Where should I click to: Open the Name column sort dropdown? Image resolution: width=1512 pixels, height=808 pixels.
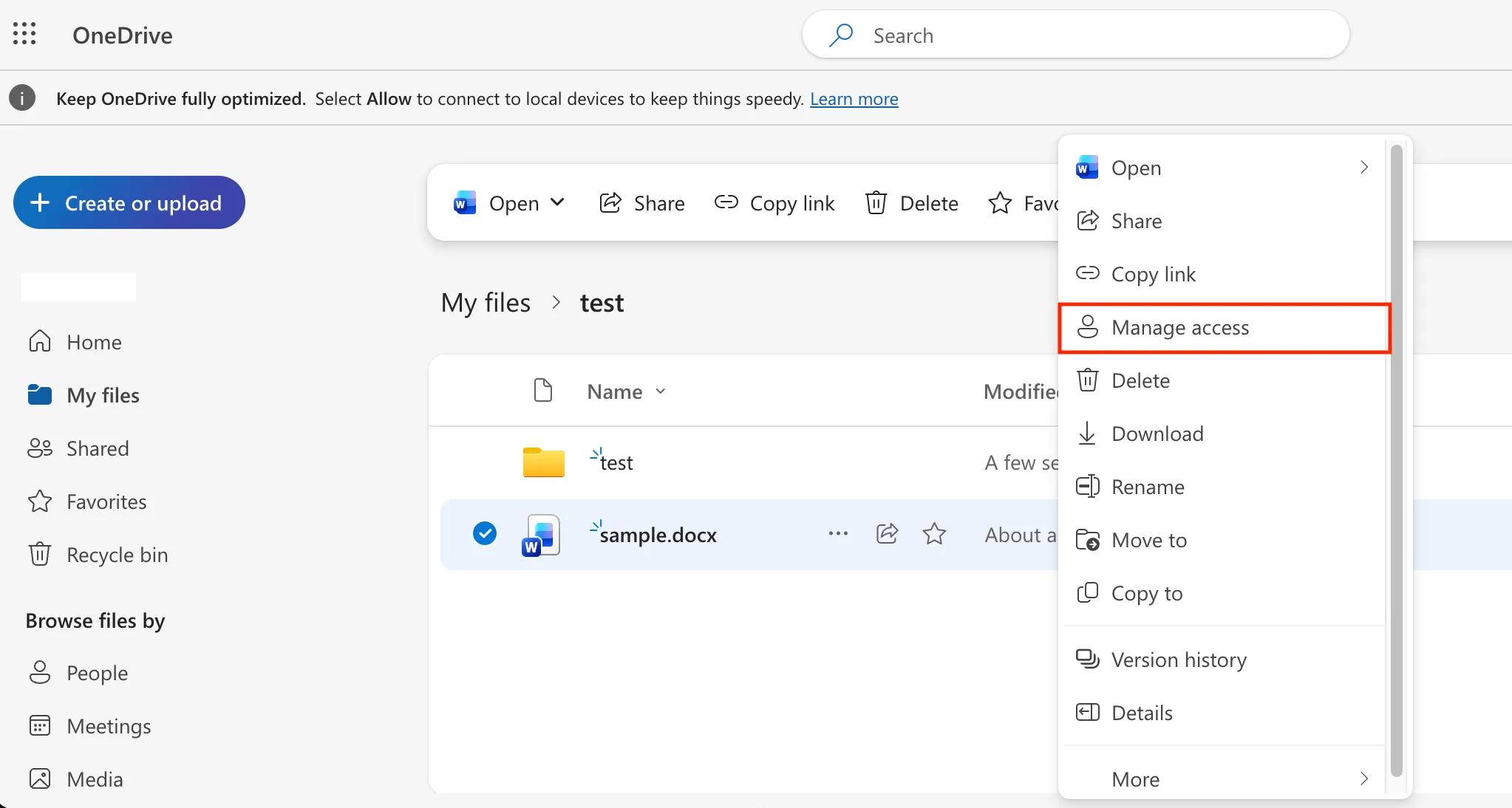click(661, 391)
